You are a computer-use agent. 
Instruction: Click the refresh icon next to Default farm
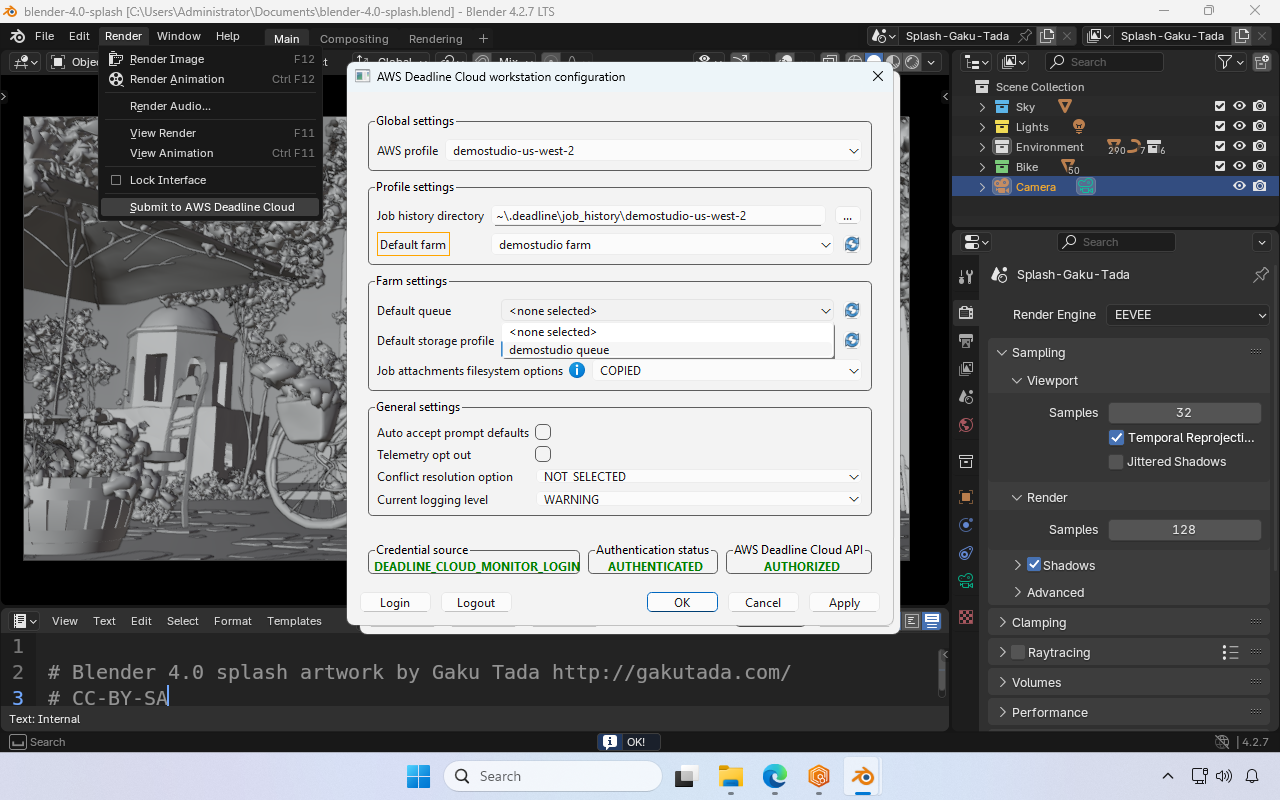(x=851, y=244)
